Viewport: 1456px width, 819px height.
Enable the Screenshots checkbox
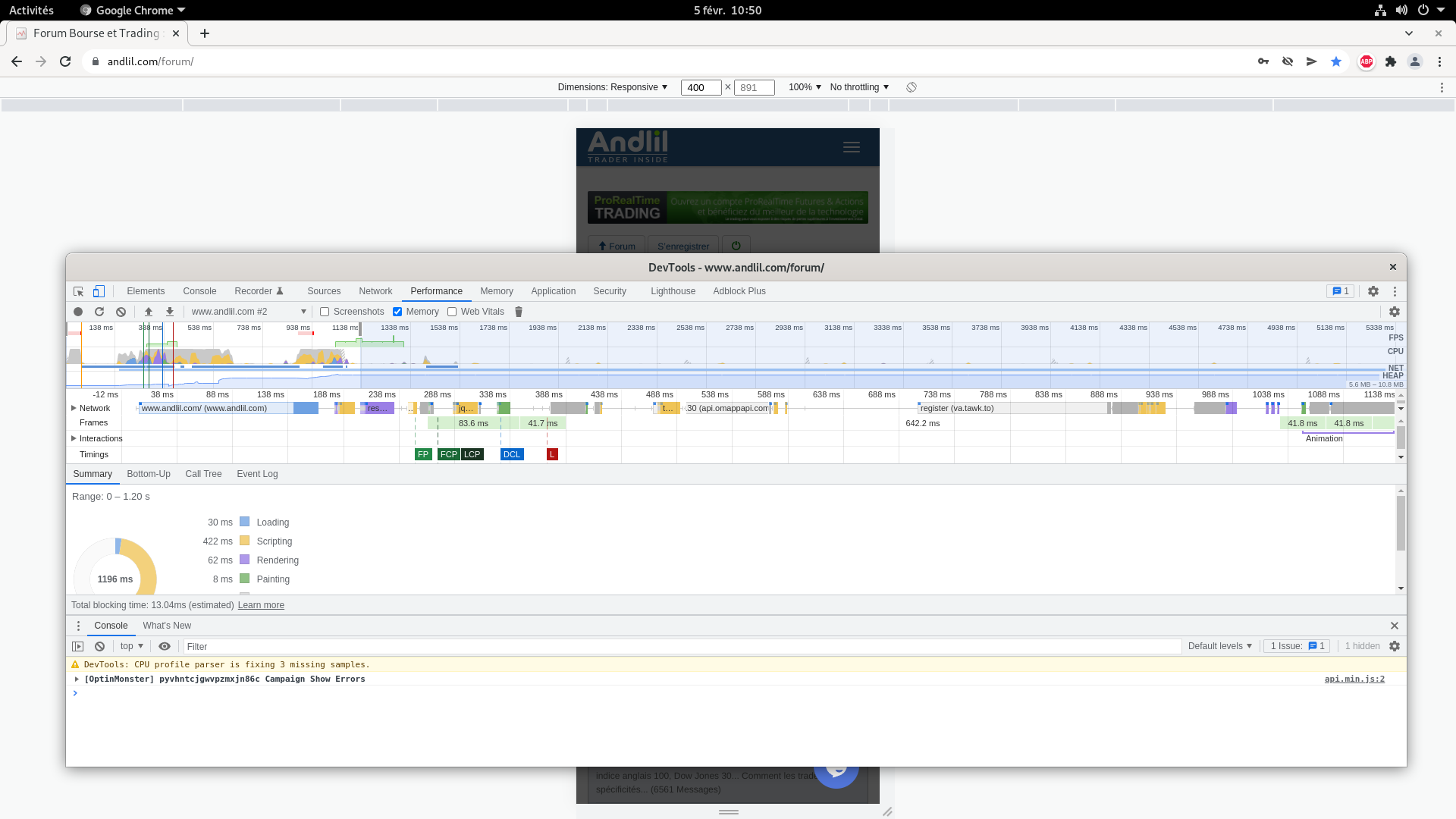click(x=325, y=312)
